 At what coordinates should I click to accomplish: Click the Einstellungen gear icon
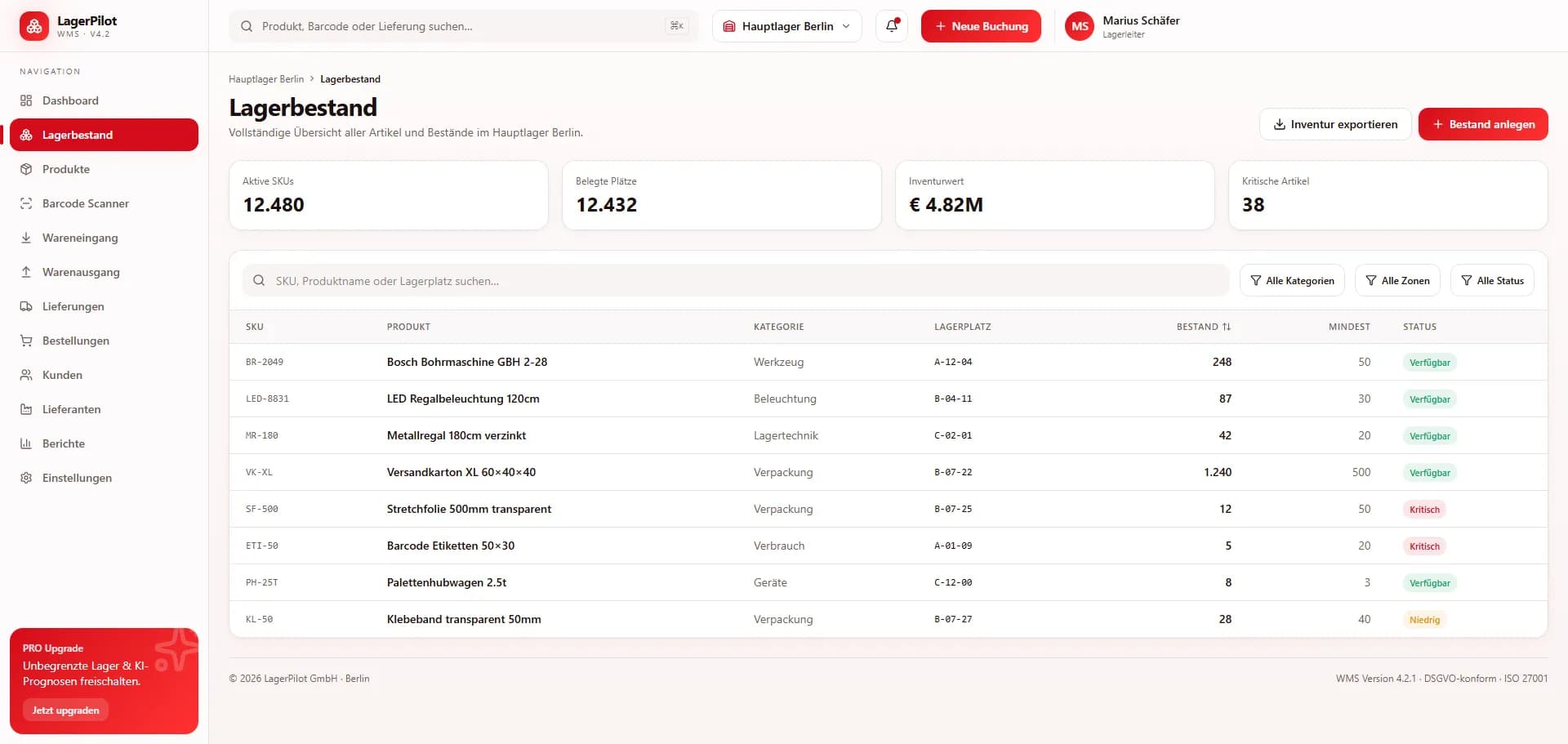[x=26, y=478]
